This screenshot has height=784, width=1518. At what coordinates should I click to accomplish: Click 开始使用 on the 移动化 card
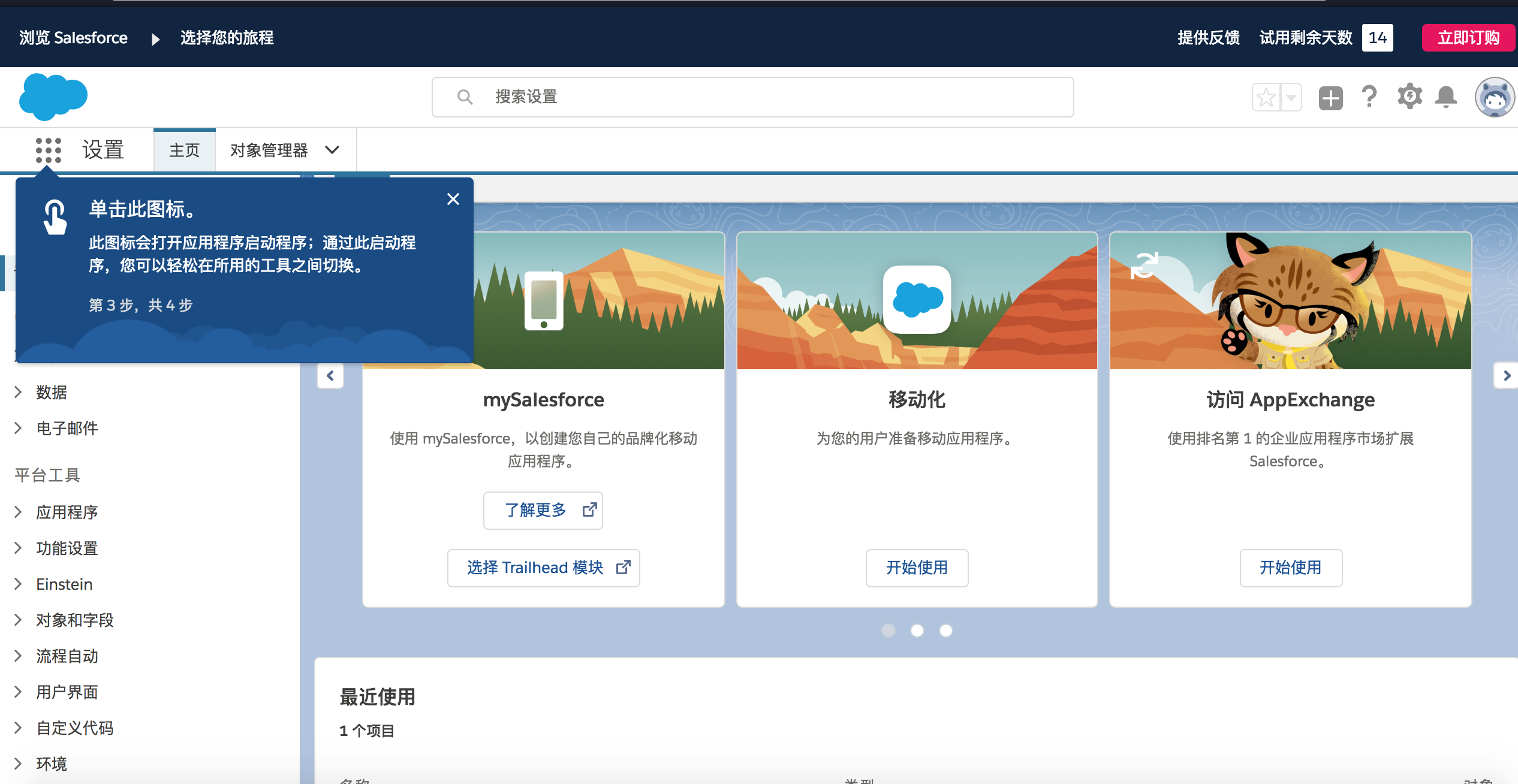(917, 568)
